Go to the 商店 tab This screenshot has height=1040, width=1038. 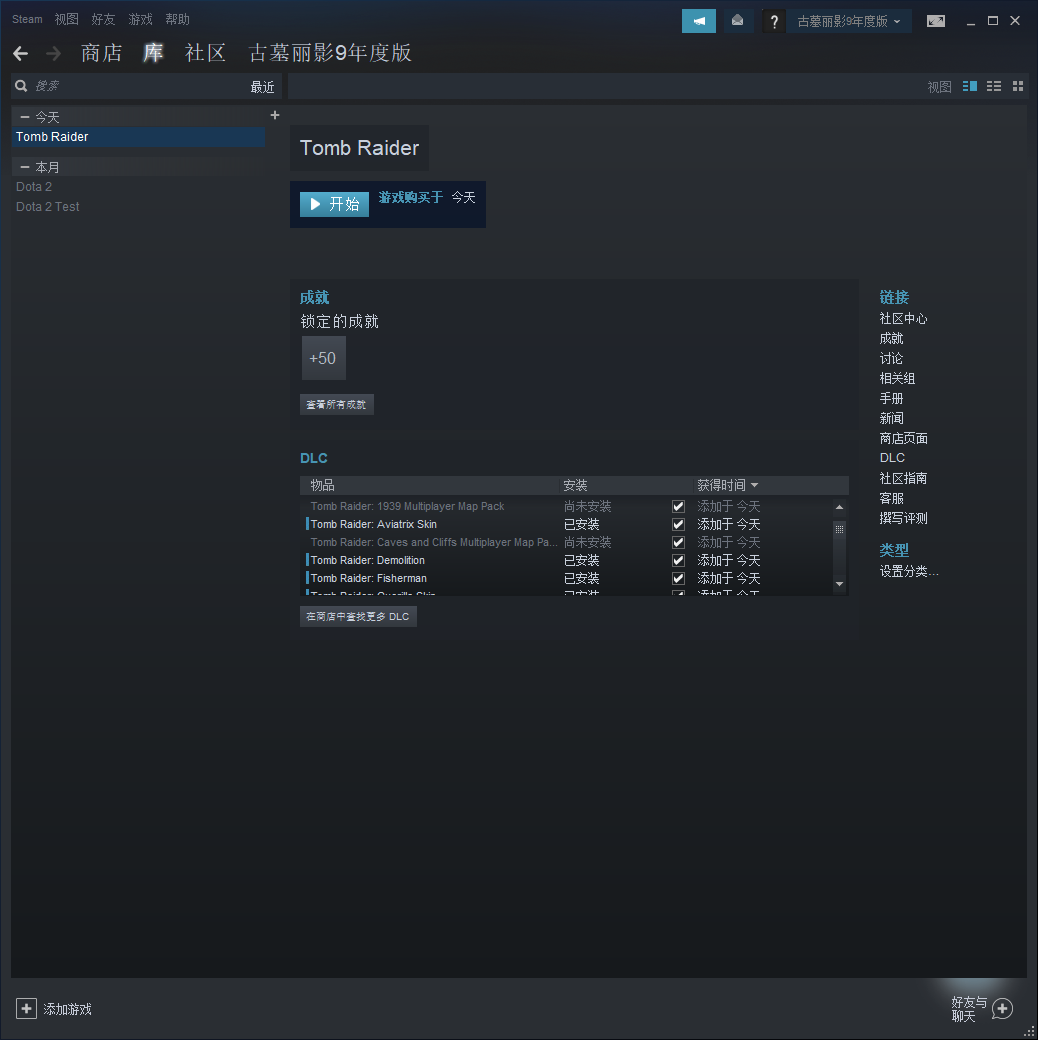(x=101, y=53)
